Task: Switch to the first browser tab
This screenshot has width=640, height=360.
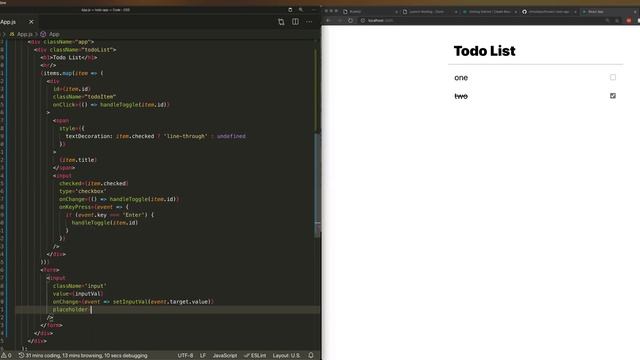Action: (x=369, y=12)
